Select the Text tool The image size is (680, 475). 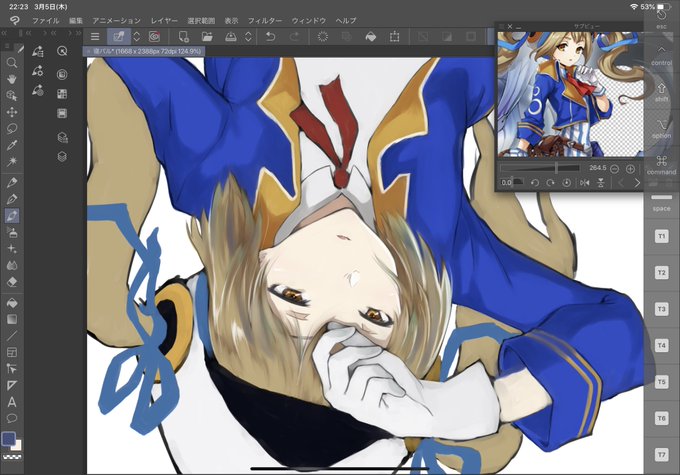pos(12,402)
